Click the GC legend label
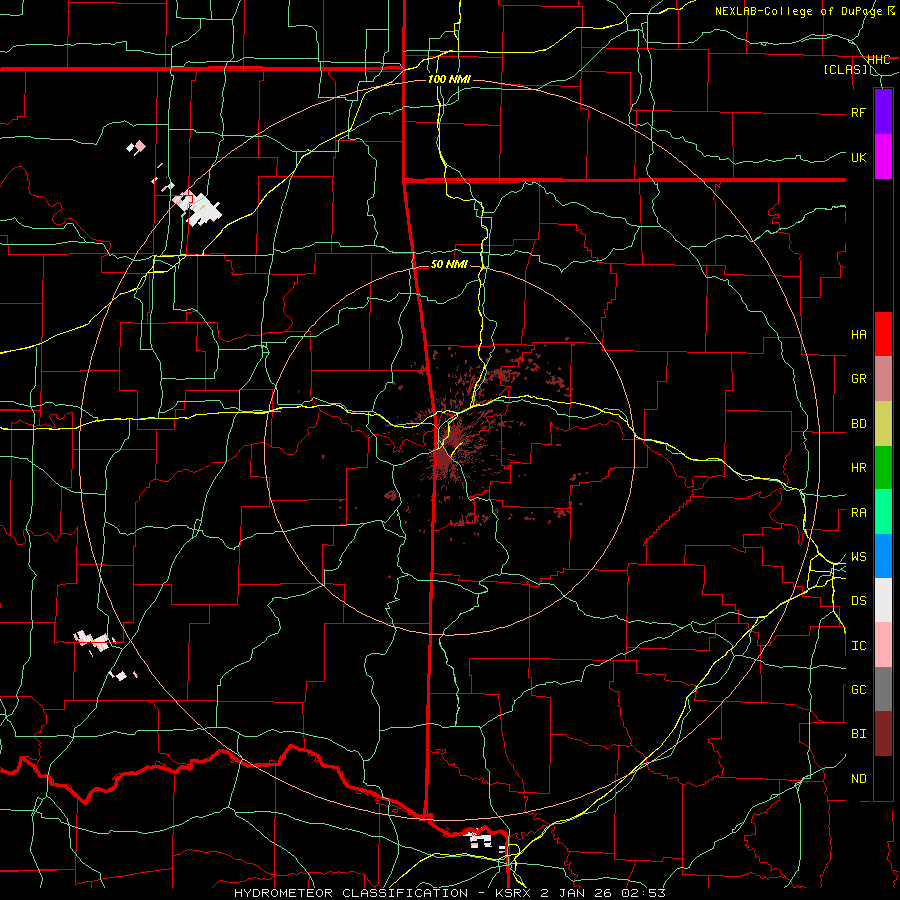The height and width of the screenshot is (900, 900). pyautogui.click(x=858, y=689)
